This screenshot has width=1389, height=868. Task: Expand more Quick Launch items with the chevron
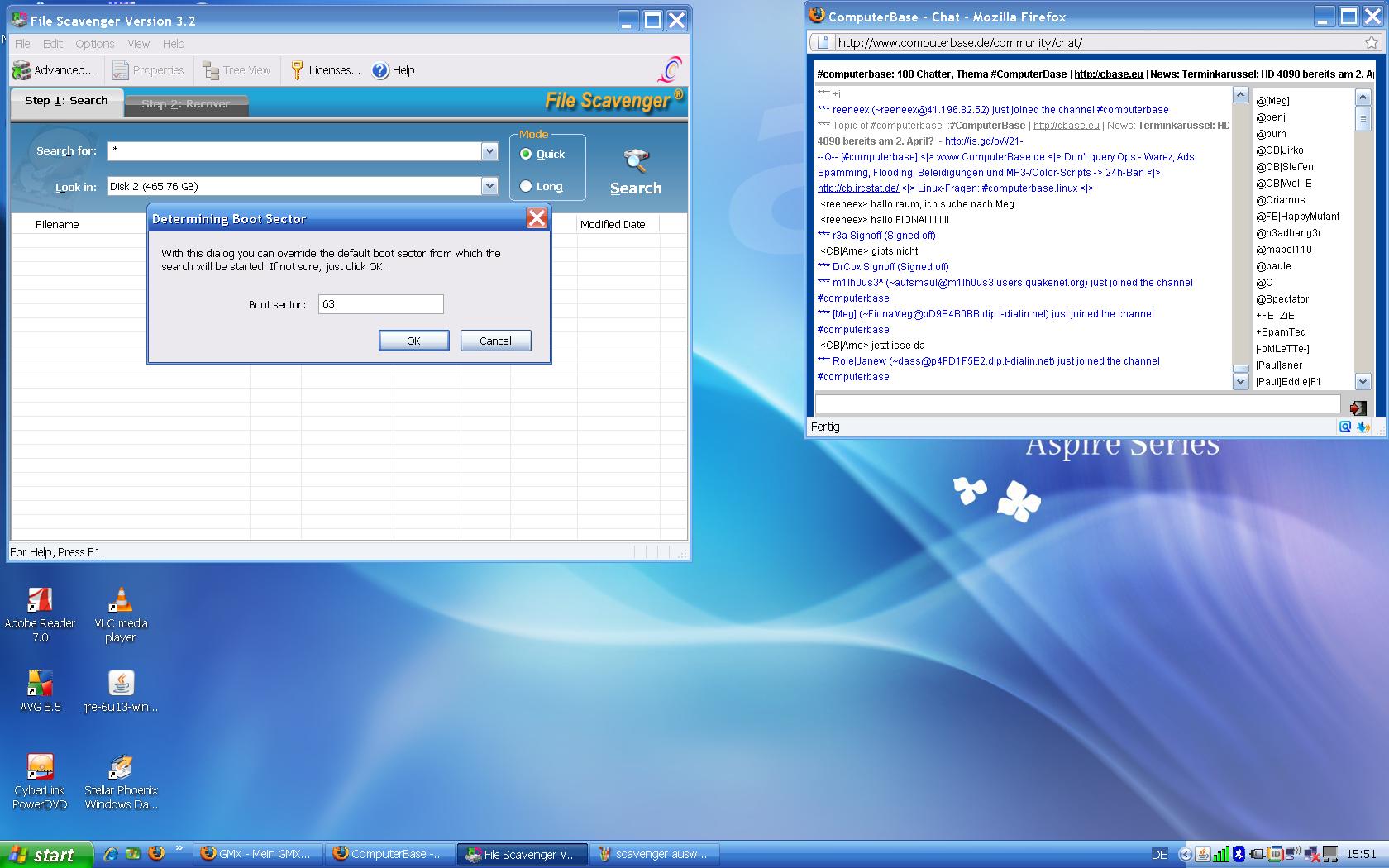click(x=179, y=849)
